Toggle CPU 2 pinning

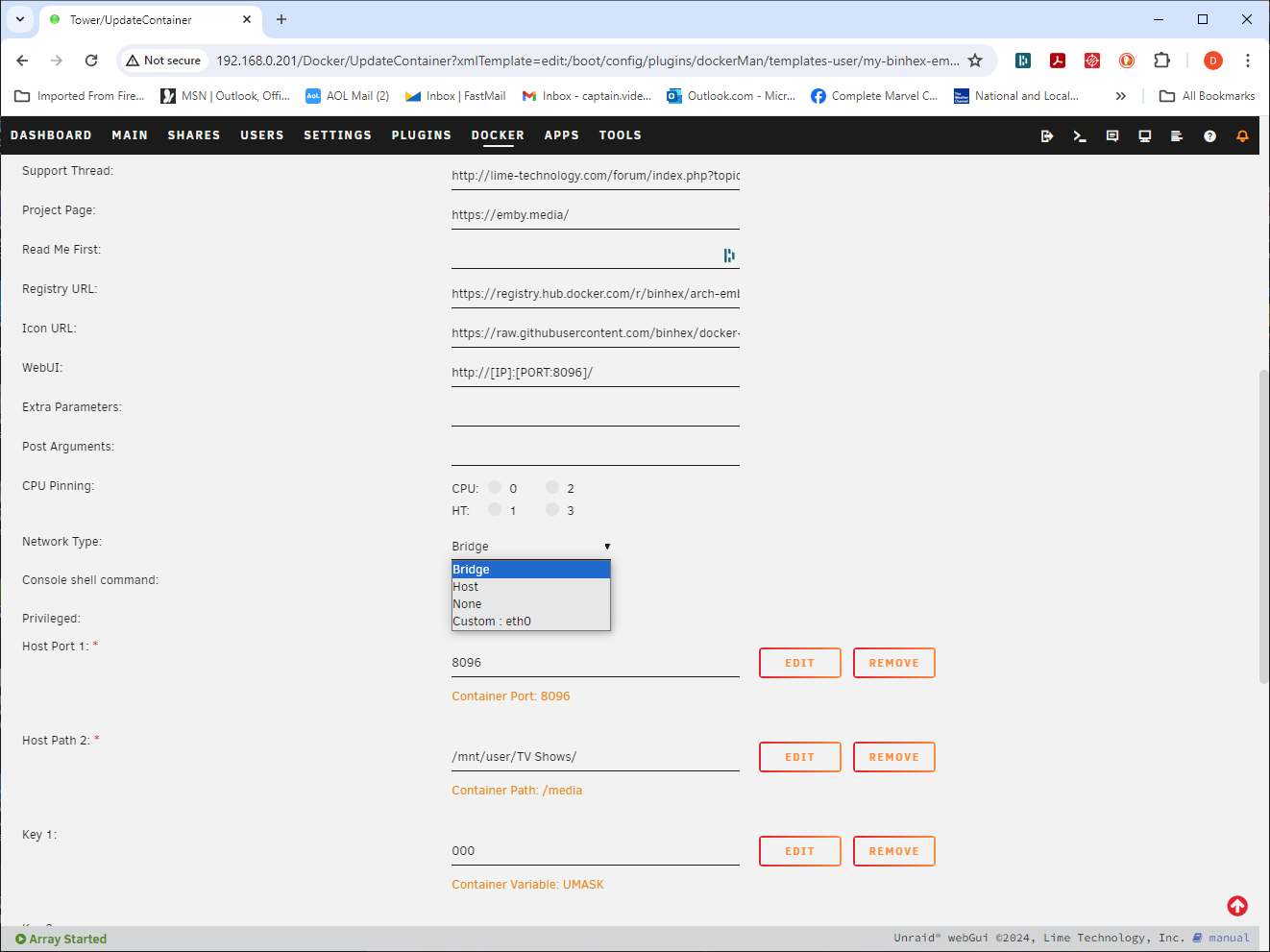552,487
